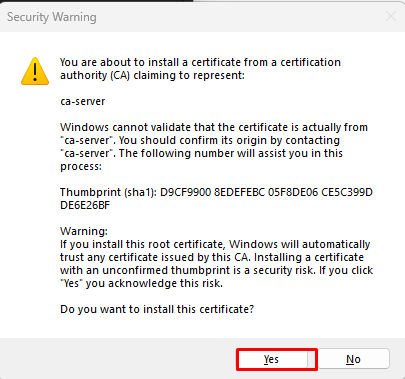Click the yellow warning triangle icon

coord(35,71)
